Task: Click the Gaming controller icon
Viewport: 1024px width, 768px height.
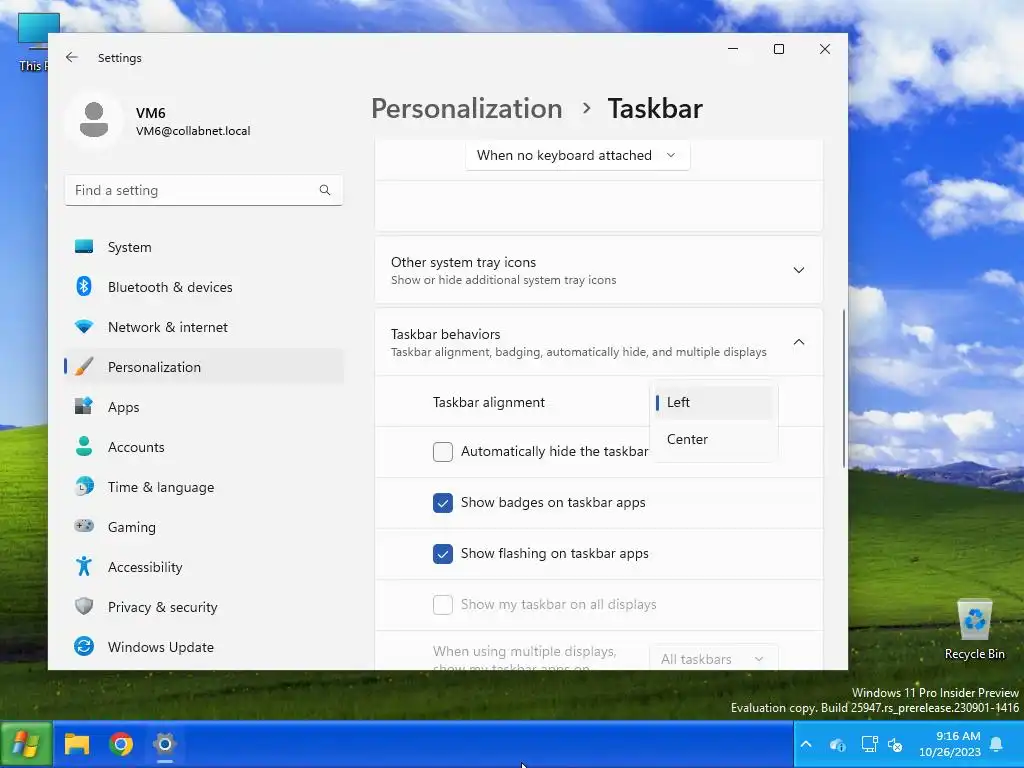Action: point(84,526)
